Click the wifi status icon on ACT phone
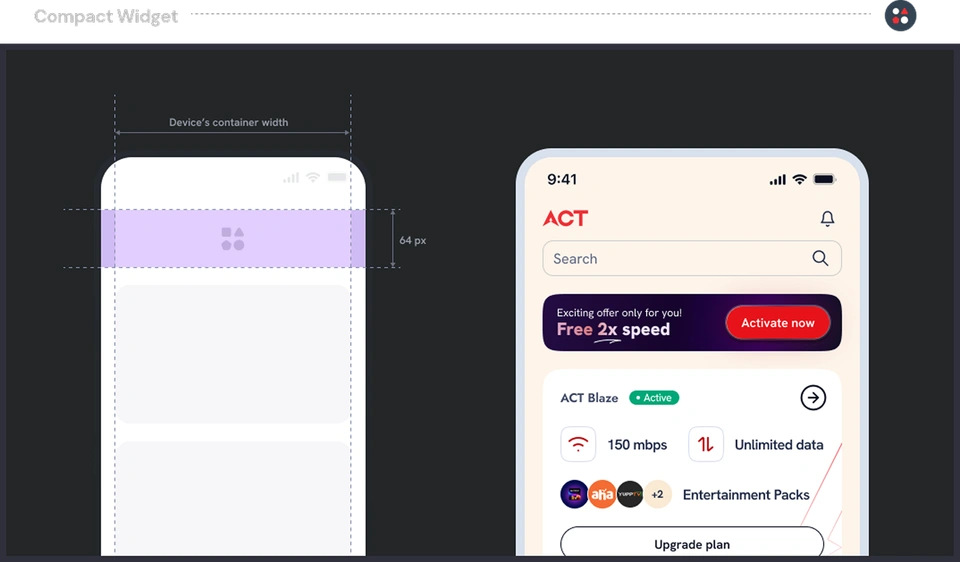This screenshot has width=960, height=562. coord(799,179)
